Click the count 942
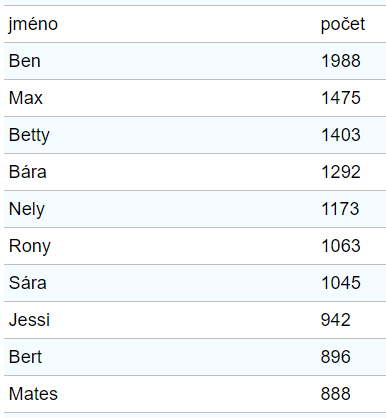Screen dimensions: 386x418 point(336,320)
